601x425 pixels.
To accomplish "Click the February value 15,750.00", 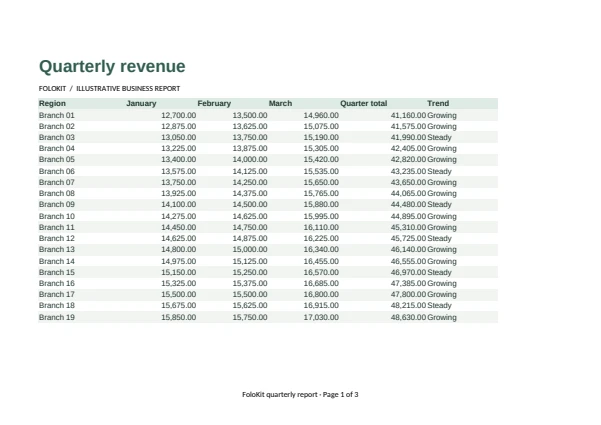I will [250, 317].
